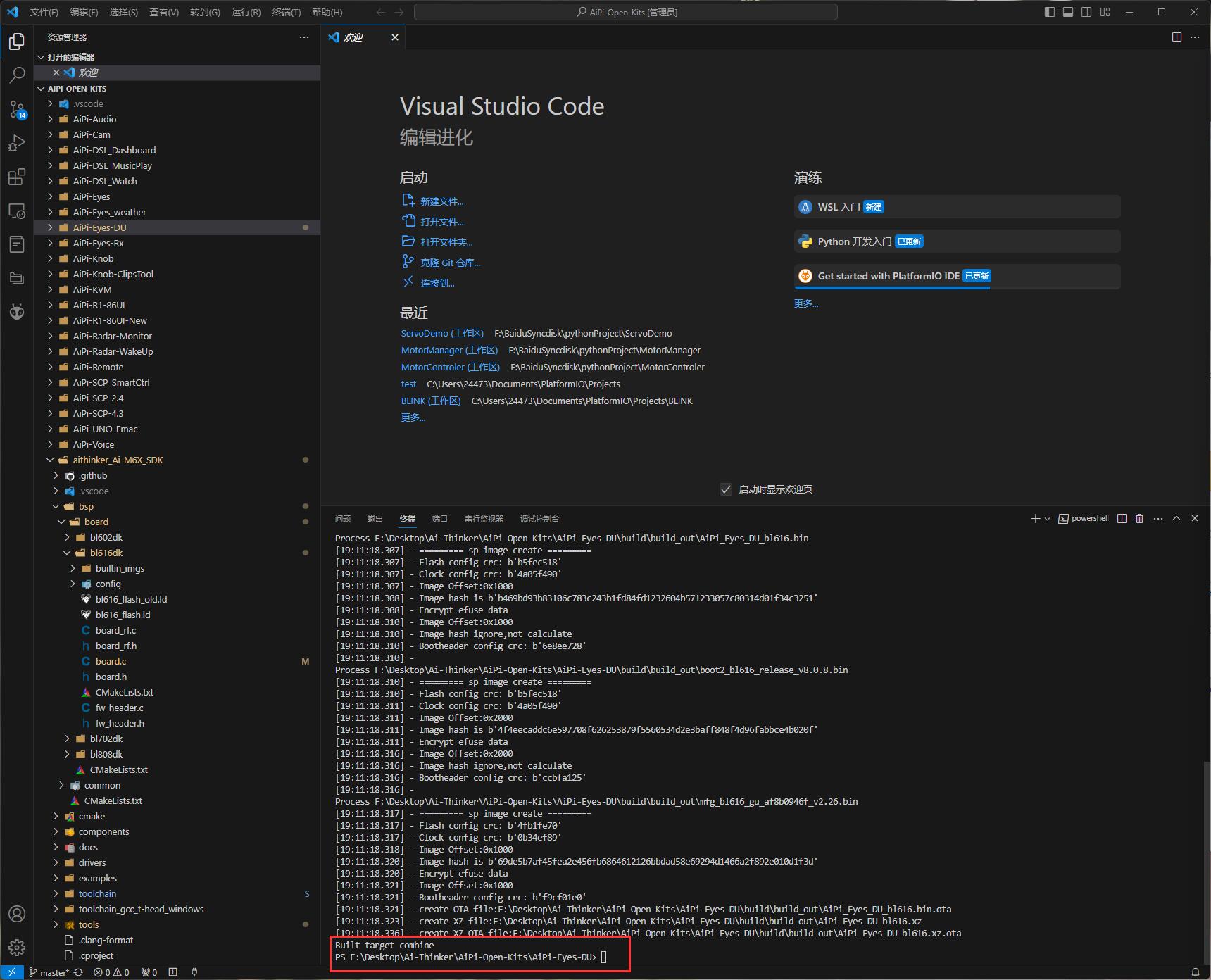The height and width of the screenshot is (980, 1211).
Task: Click the 打开文件夹... link
Action: click(x=446, y=242)
